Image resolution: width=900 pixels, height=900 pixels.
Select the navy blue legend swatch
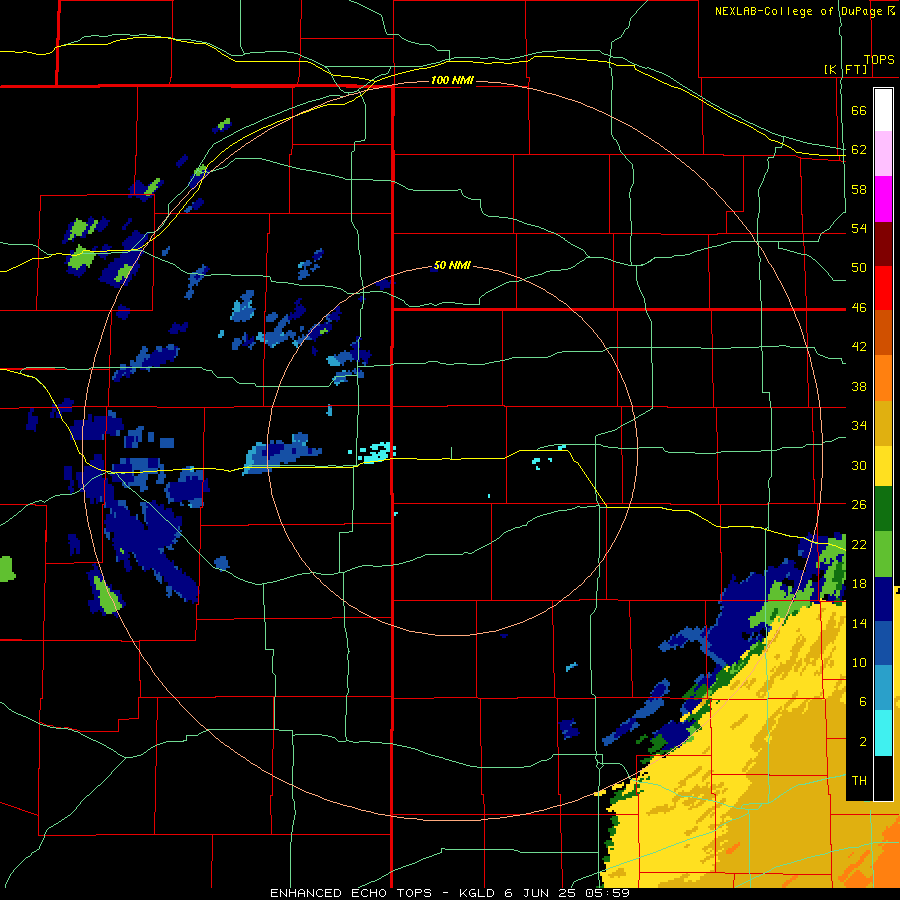(x=883, y=599)
